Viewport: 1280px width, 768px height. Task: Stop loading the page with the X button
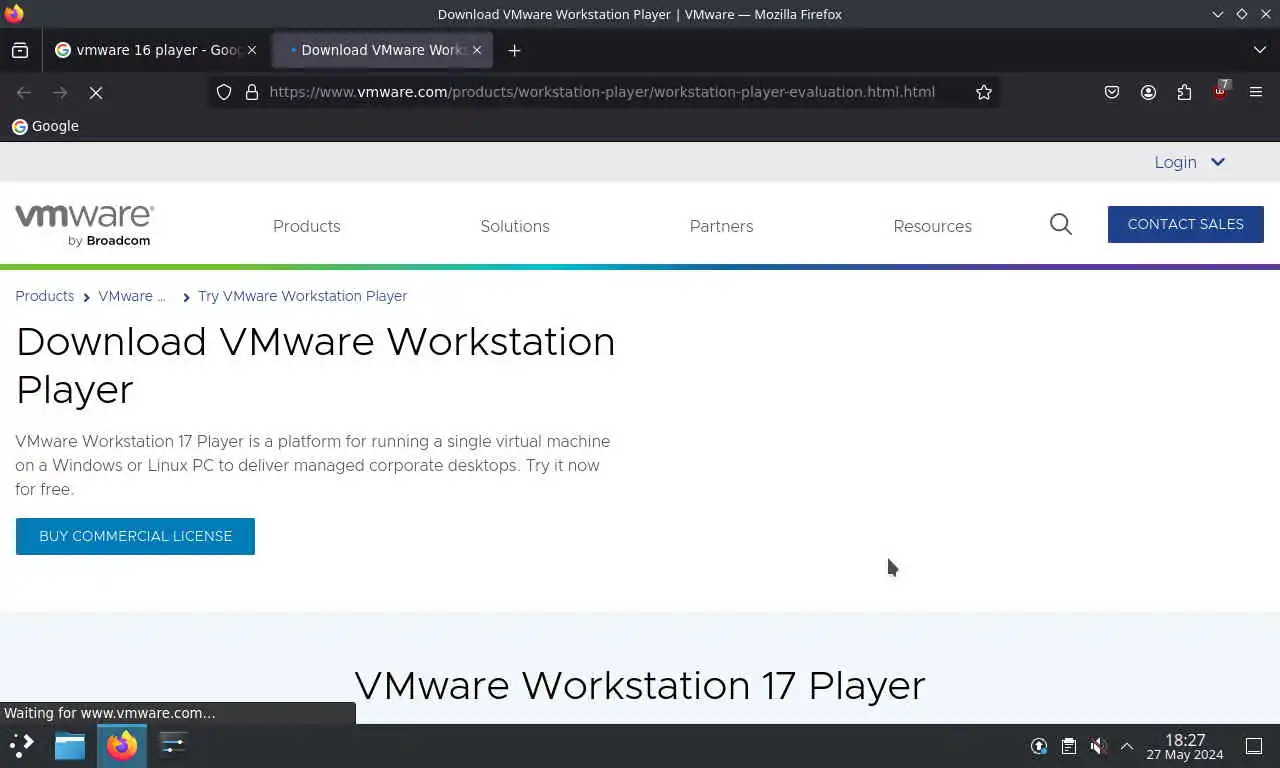tap(96, 92)
